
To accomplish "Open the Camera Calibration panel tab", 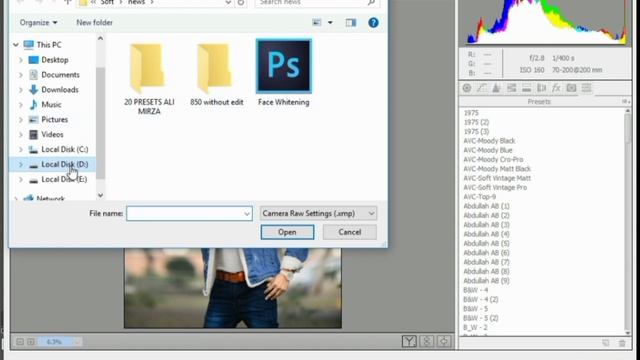I will (x=571, y=88).
